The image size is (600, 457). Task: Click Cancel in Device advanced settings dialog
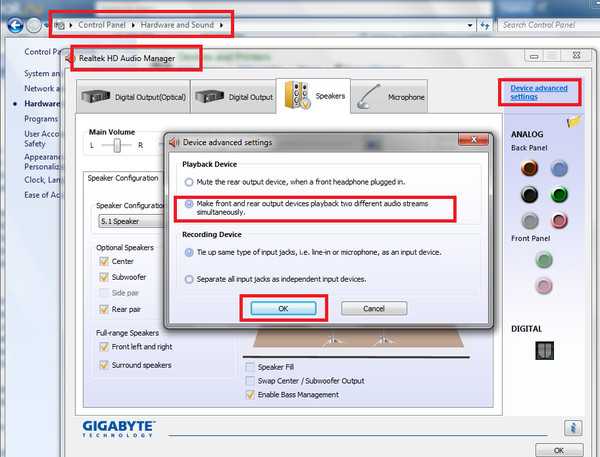(374, 308)
